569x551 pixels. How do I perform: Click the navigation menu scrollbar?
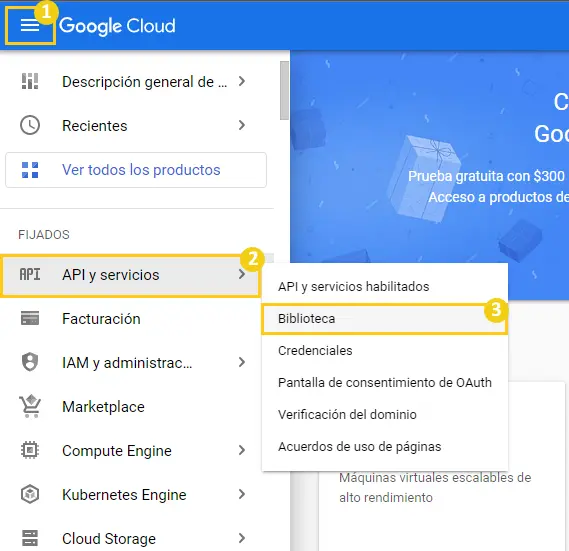click(x=284, y=90)
